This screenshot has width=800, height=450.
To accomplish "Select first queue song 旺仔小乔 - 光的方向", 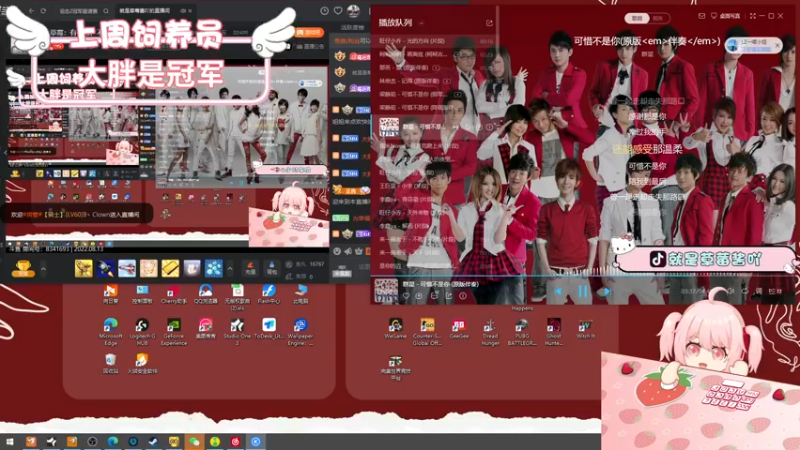I will pyautogui.click(x=435, y=41).
